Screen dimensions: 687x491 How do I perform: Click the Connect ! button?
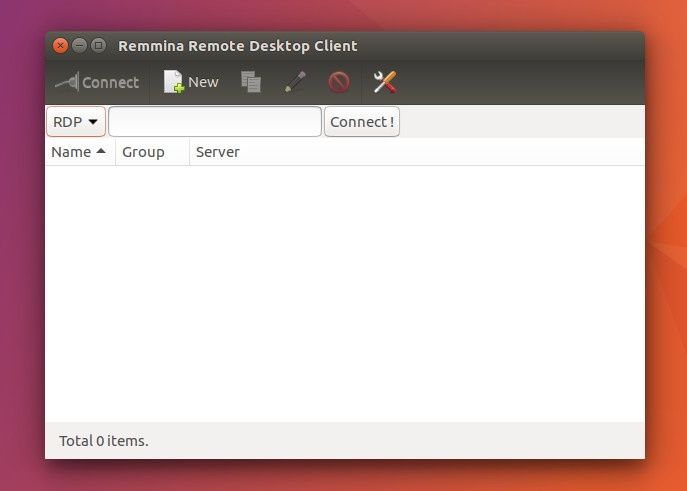[362, 122]
